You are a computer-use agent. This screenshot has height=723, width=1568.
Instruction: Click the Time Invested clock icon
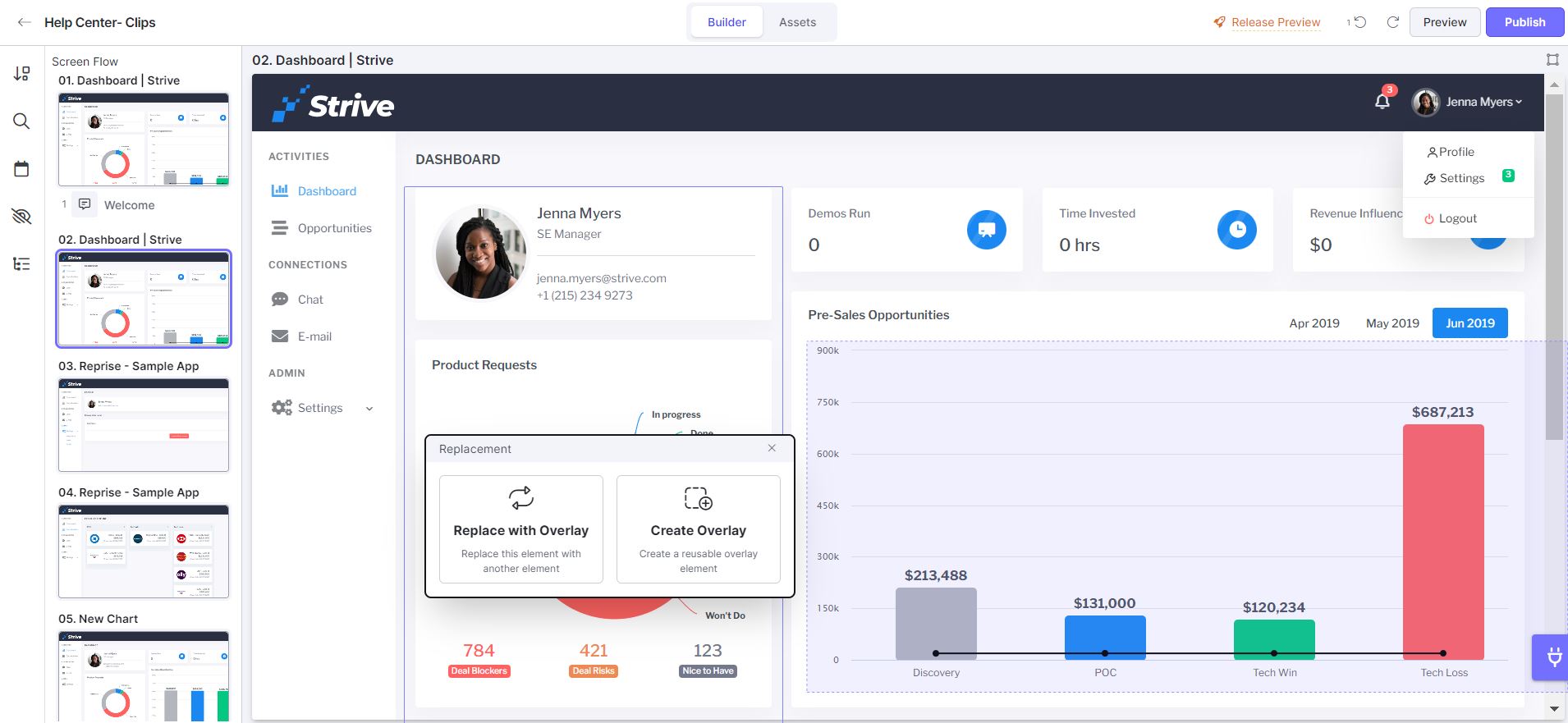tap(1237, 230)
